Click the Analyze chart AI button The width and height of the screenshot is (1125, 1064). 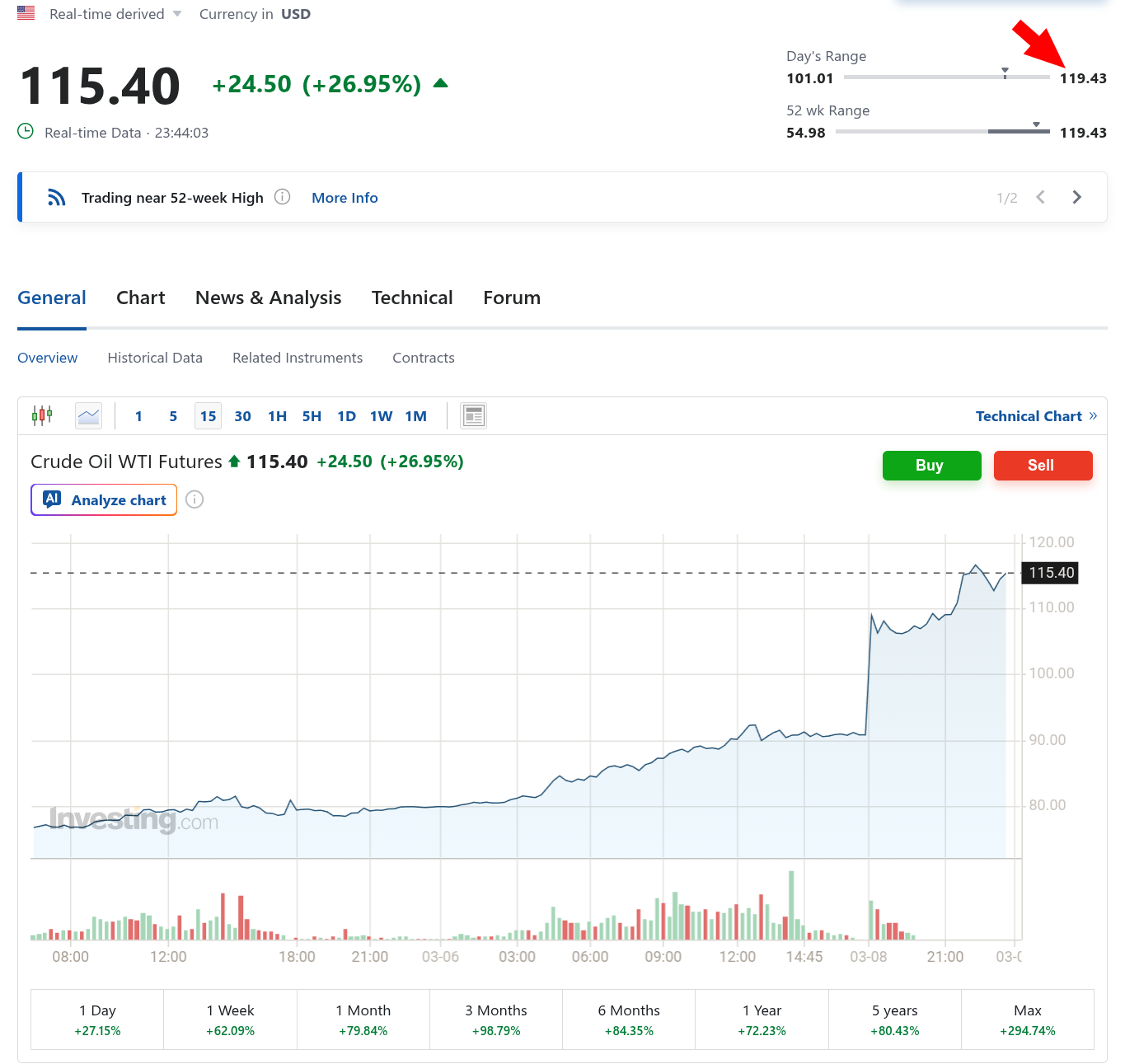coord(104,499)
